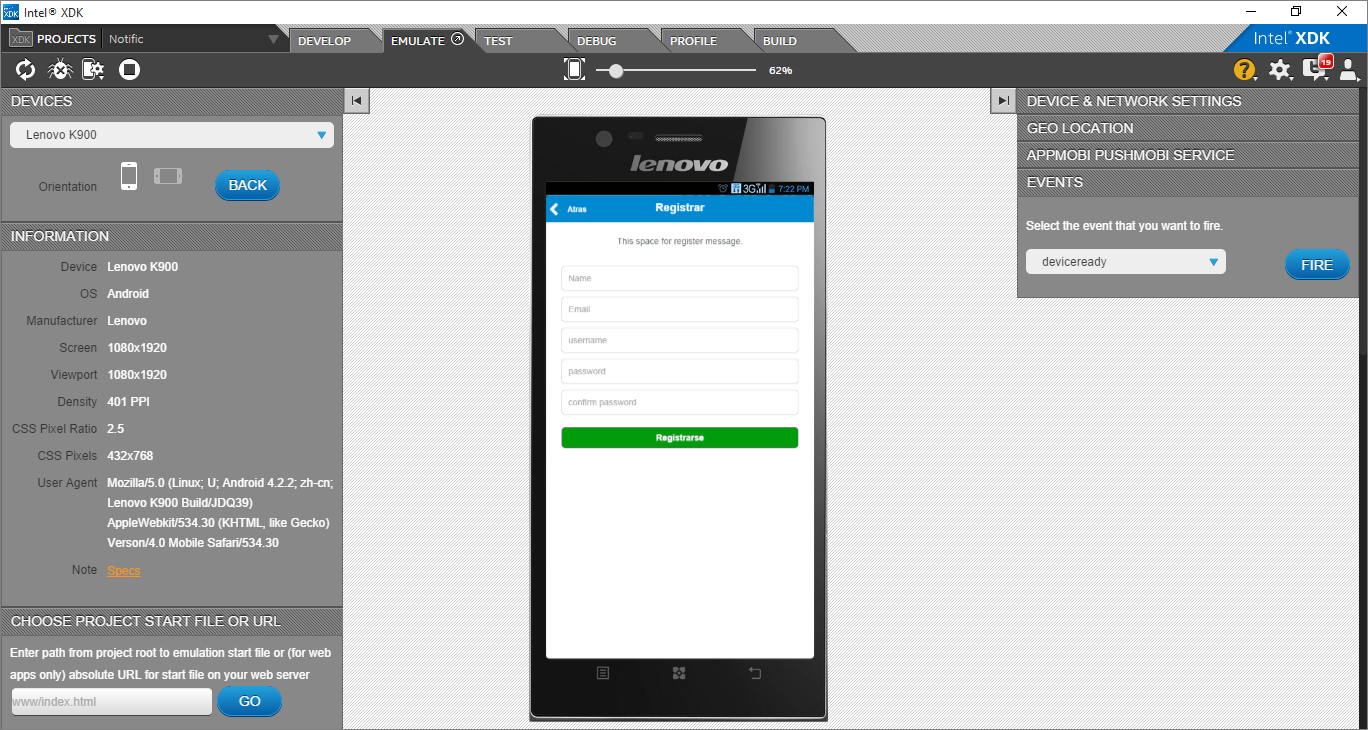
Task: Click in the Name field
Action: click(x=680, y=278)
